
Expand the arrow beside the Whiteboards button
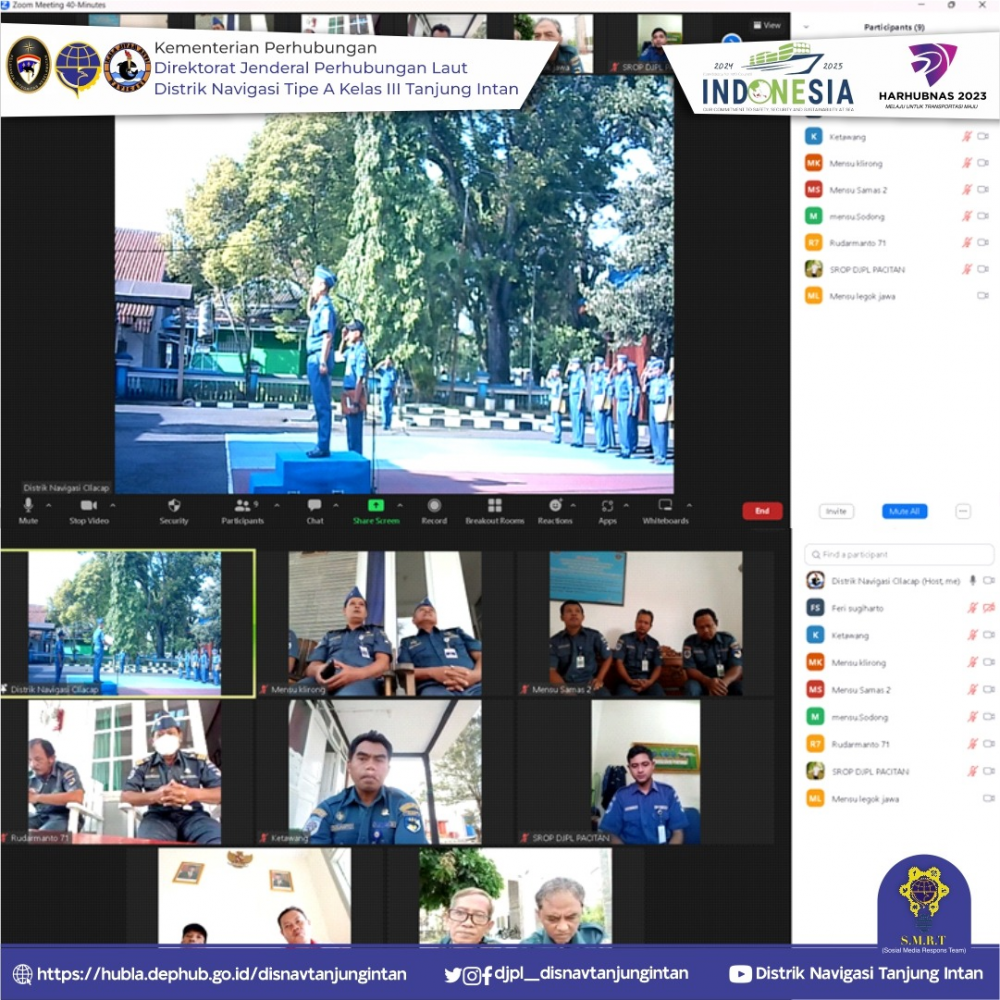point(689,505)
